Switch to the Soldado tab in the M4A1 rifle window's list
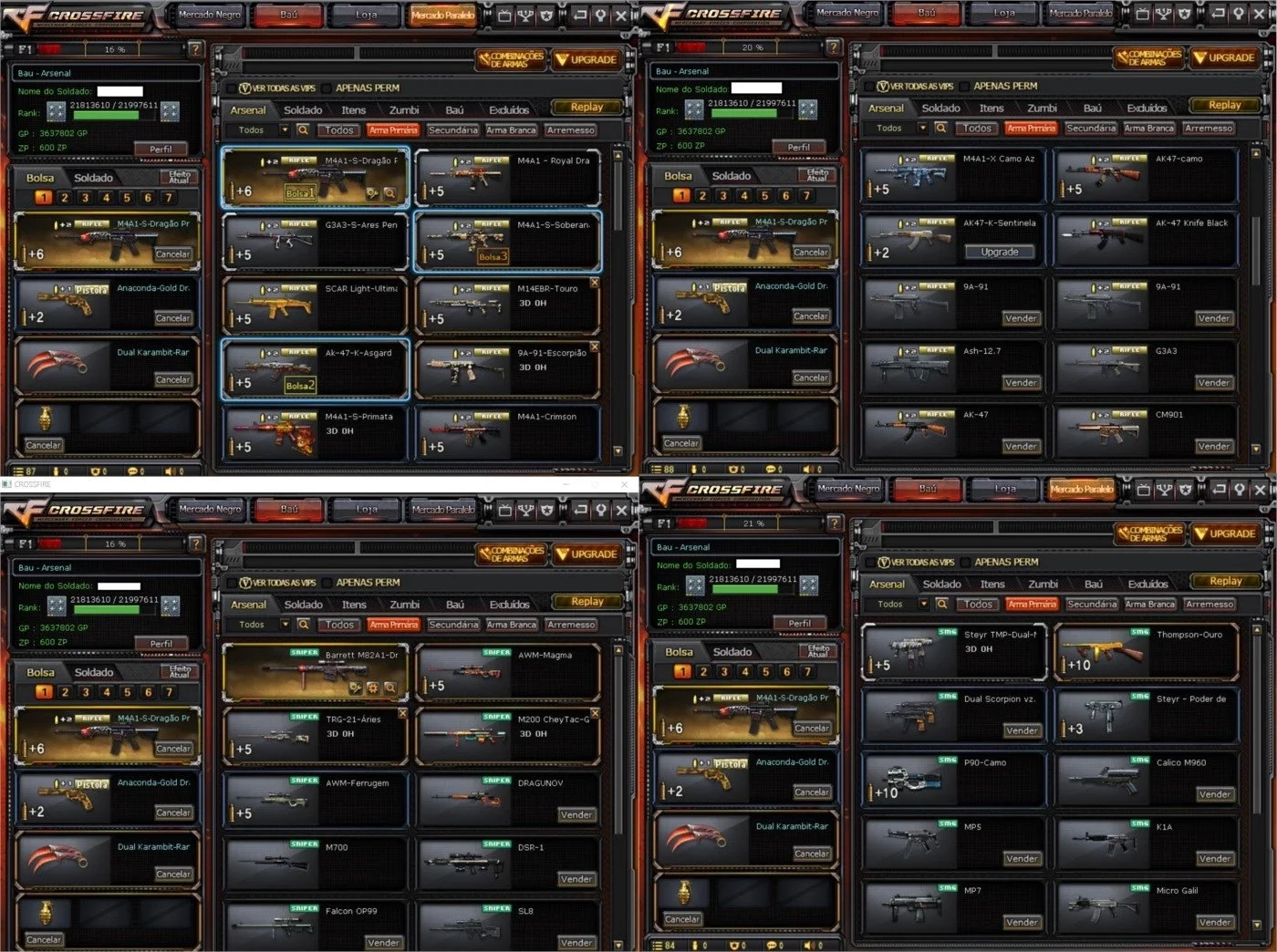The height and width of the screenshot is (952, 1277). click(x=303, y=110)
